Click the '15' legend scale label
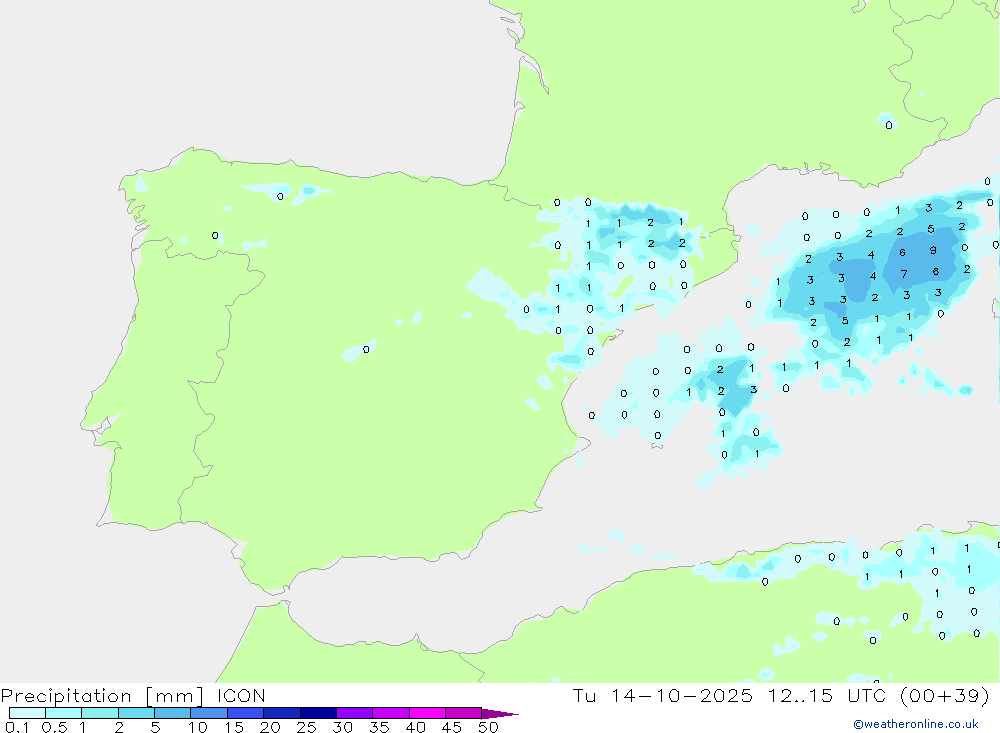 pyautogui.click(x=234, y=727)
